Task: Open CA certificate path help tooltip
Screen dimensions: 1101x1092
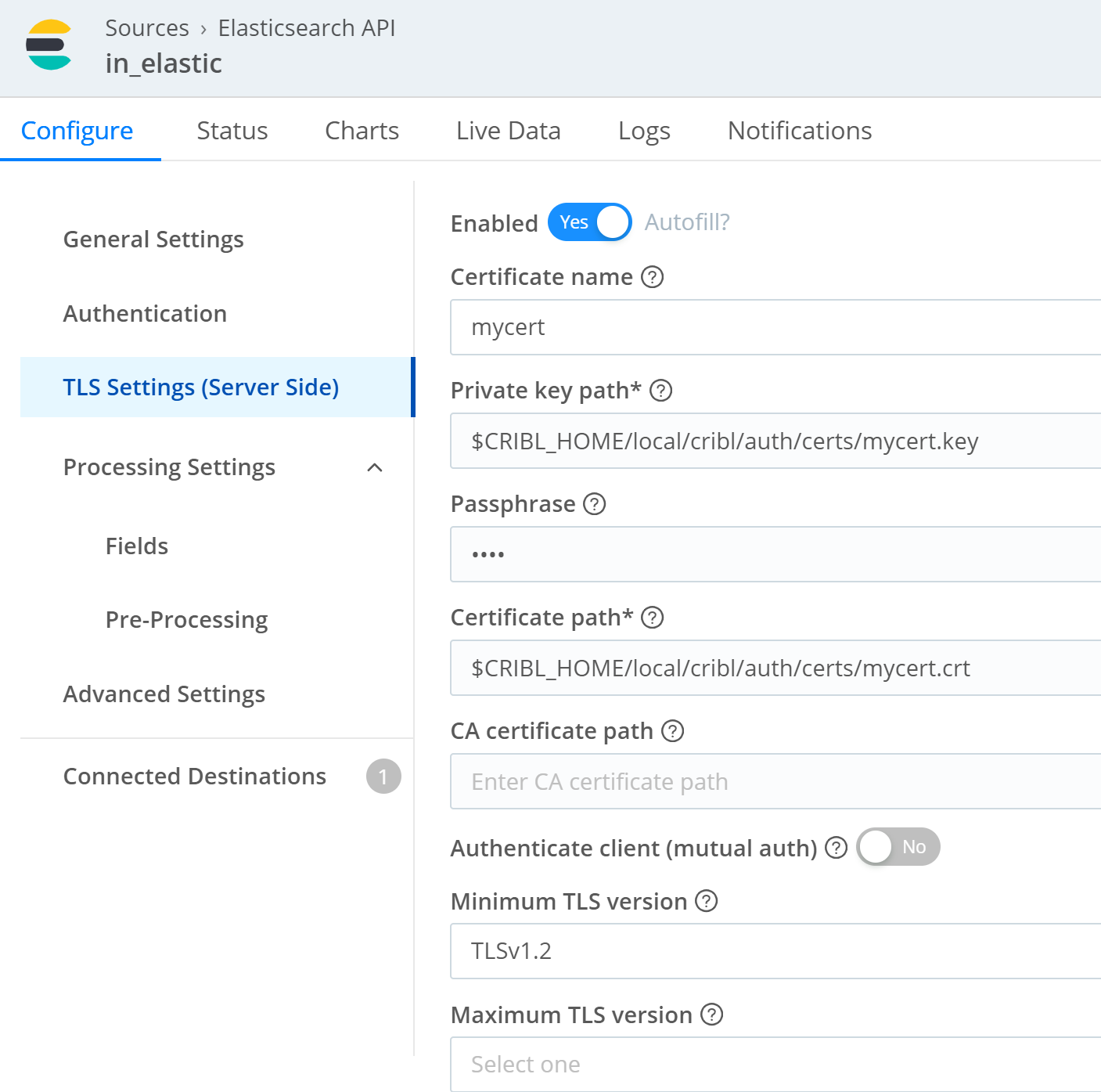Action: point(672,731)
